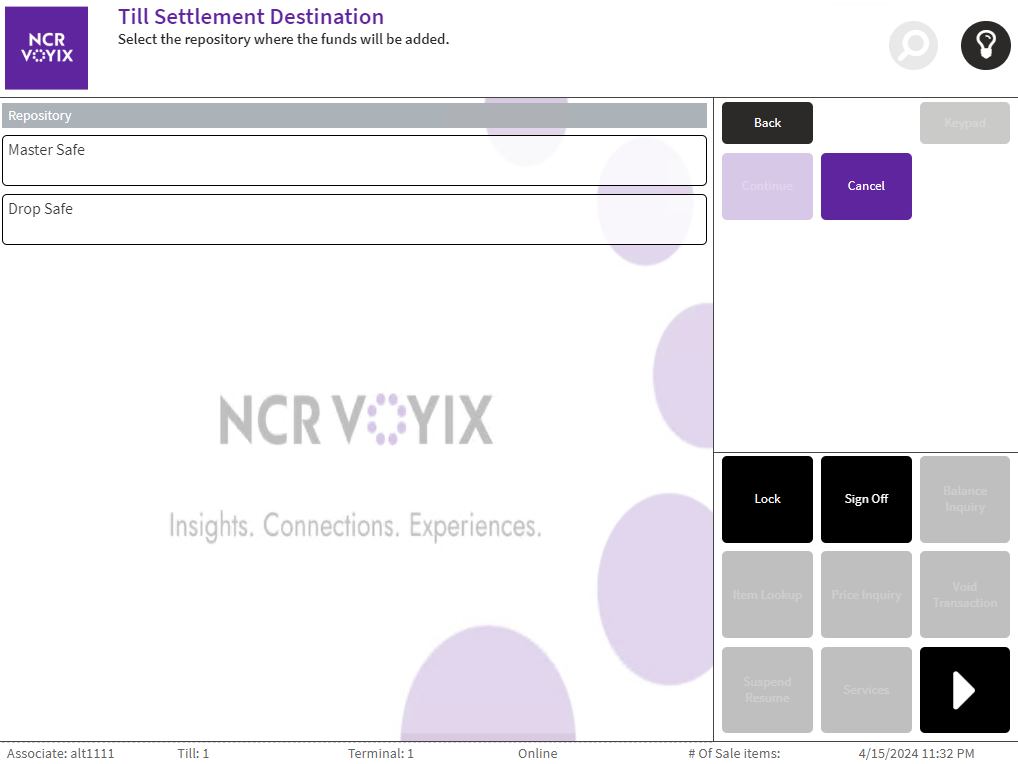Open Item Lookup
The width and height of the screenshot is (1018, 764).
(767, 595)
